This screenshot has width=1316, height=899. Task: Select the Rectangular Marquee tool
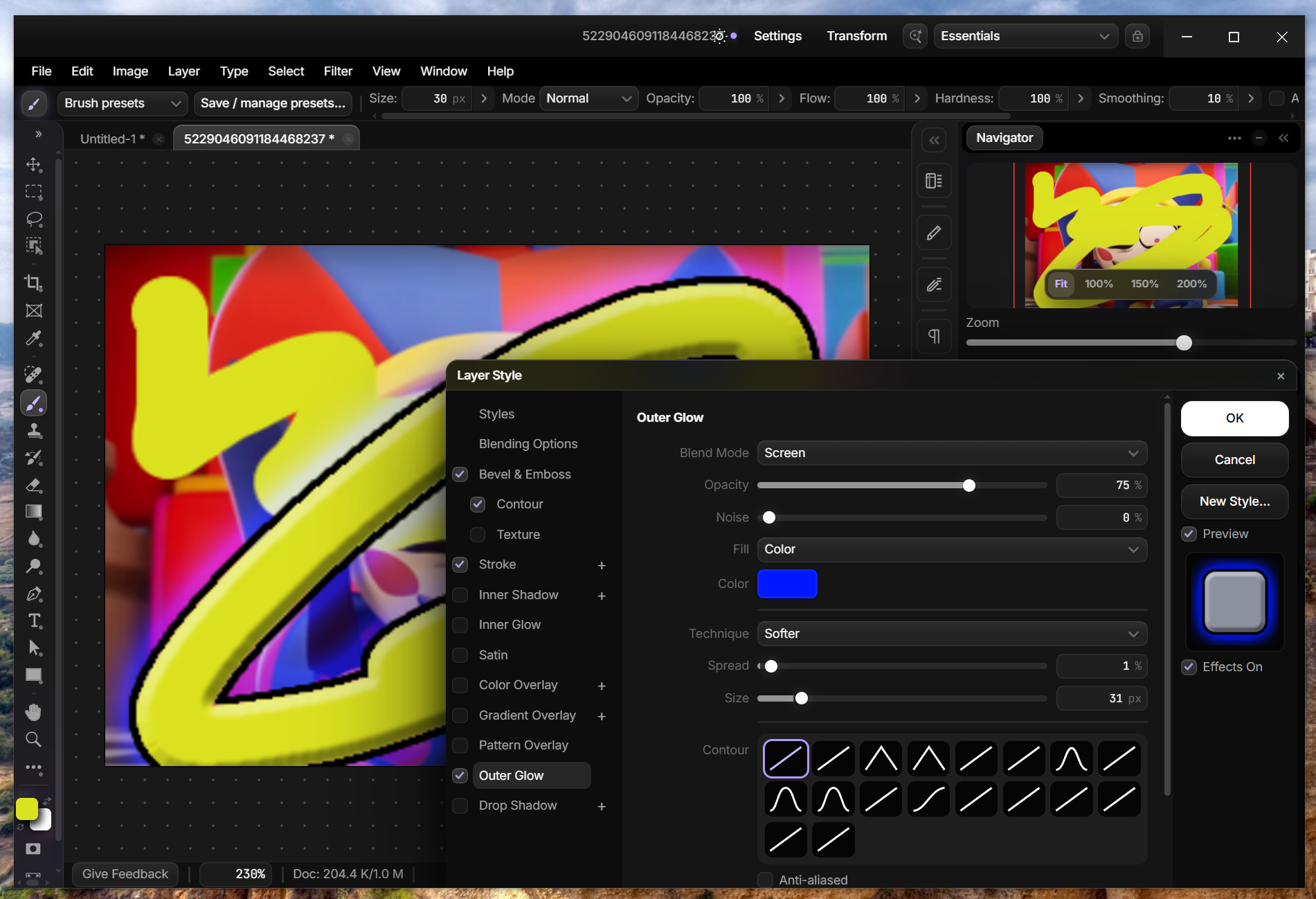click(x=34, y=192)
